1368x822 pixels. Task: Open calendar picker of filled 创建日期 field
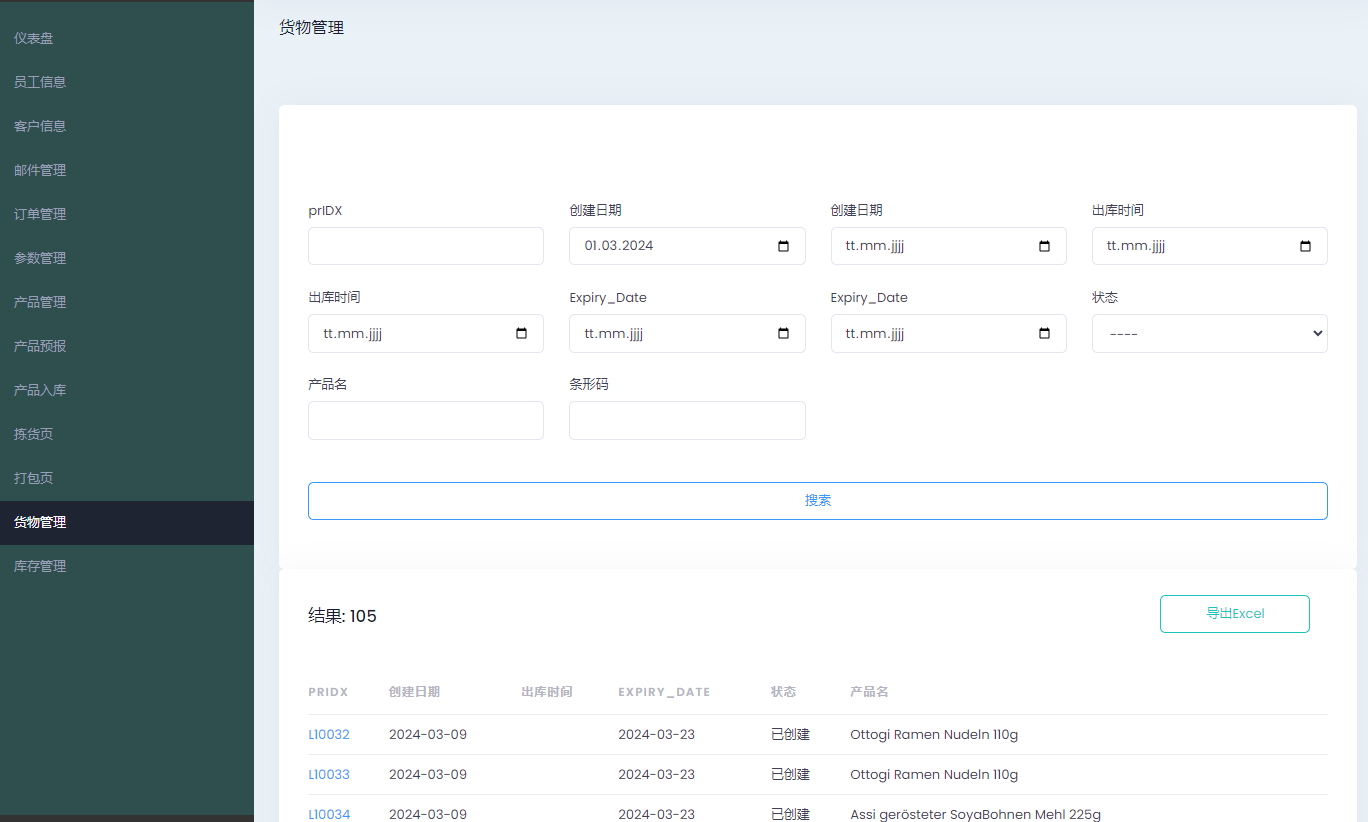click(783, 246)
